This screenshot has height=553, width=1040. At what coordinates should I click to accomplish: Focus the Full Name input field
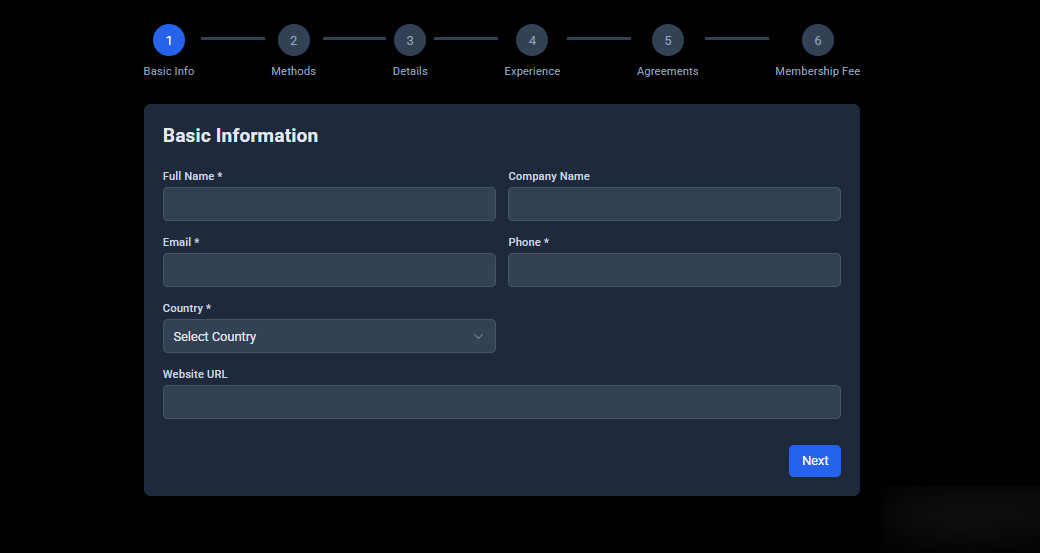(x=329, y=204)
